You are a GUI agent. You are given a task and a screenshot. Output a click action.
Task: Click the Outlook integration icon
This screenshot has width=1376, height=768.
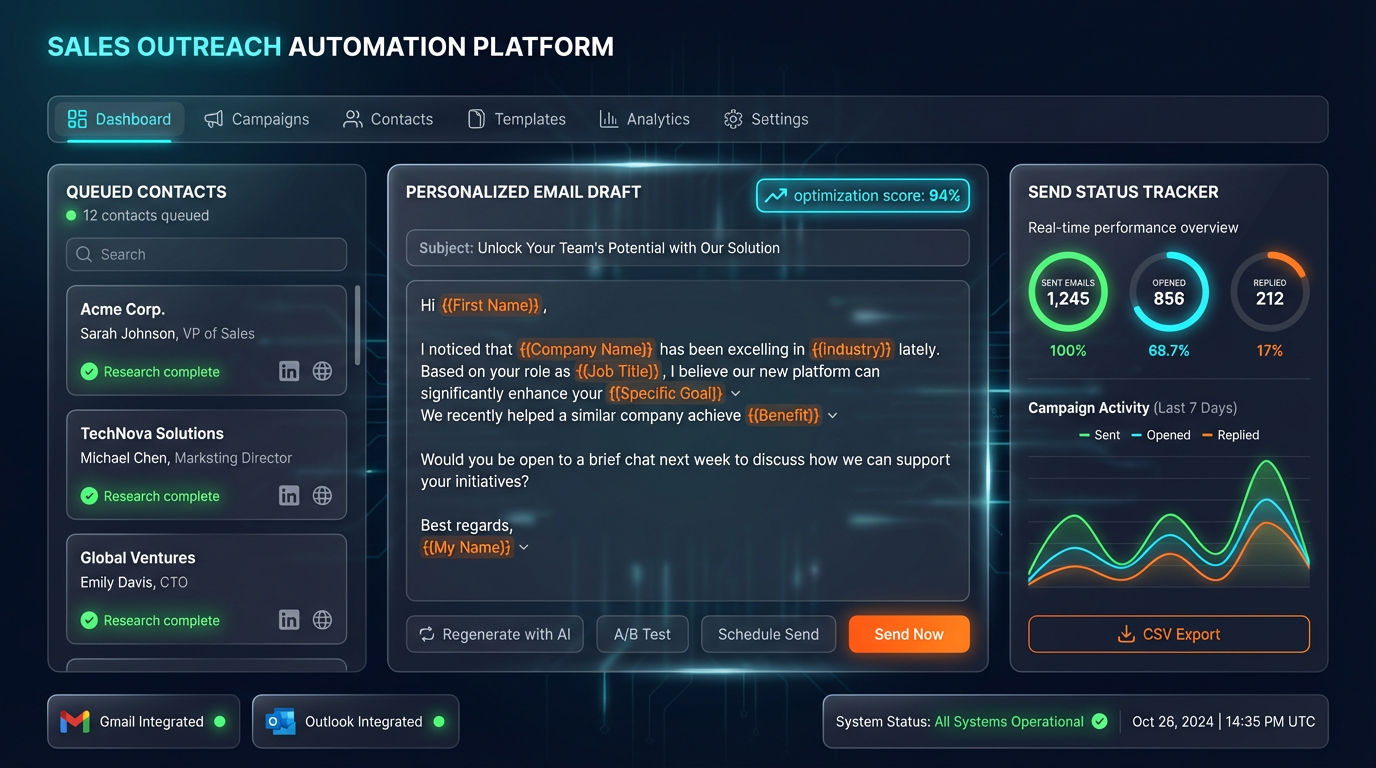tap(280, 721)
